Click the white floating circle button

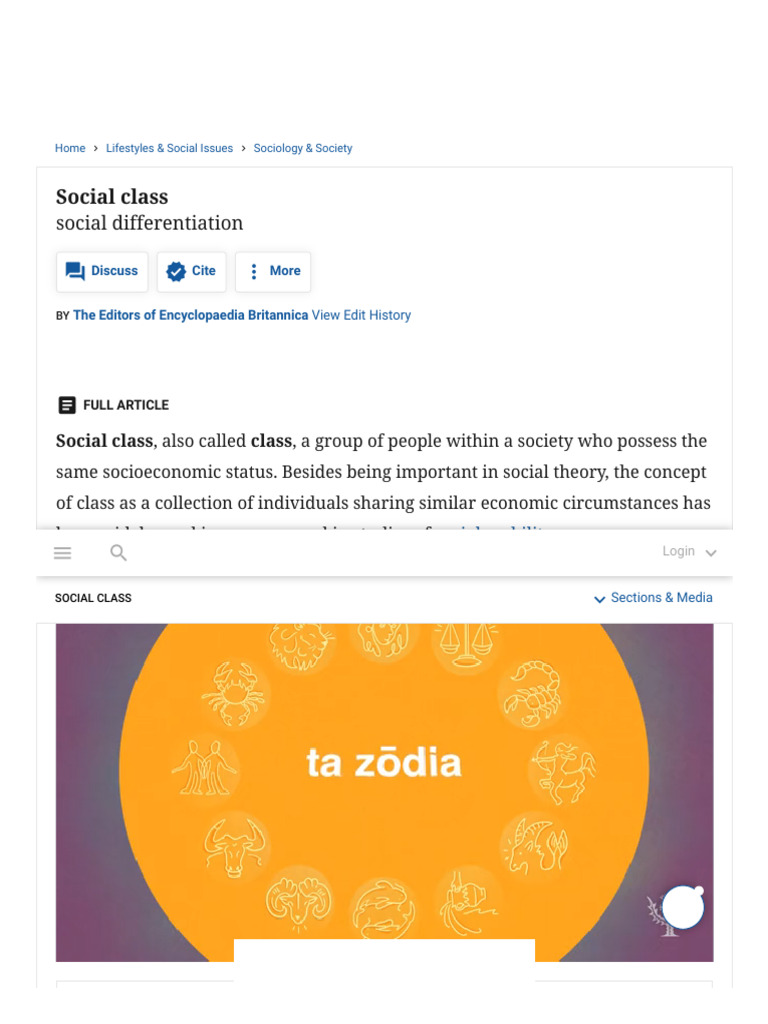pos(683,908)
